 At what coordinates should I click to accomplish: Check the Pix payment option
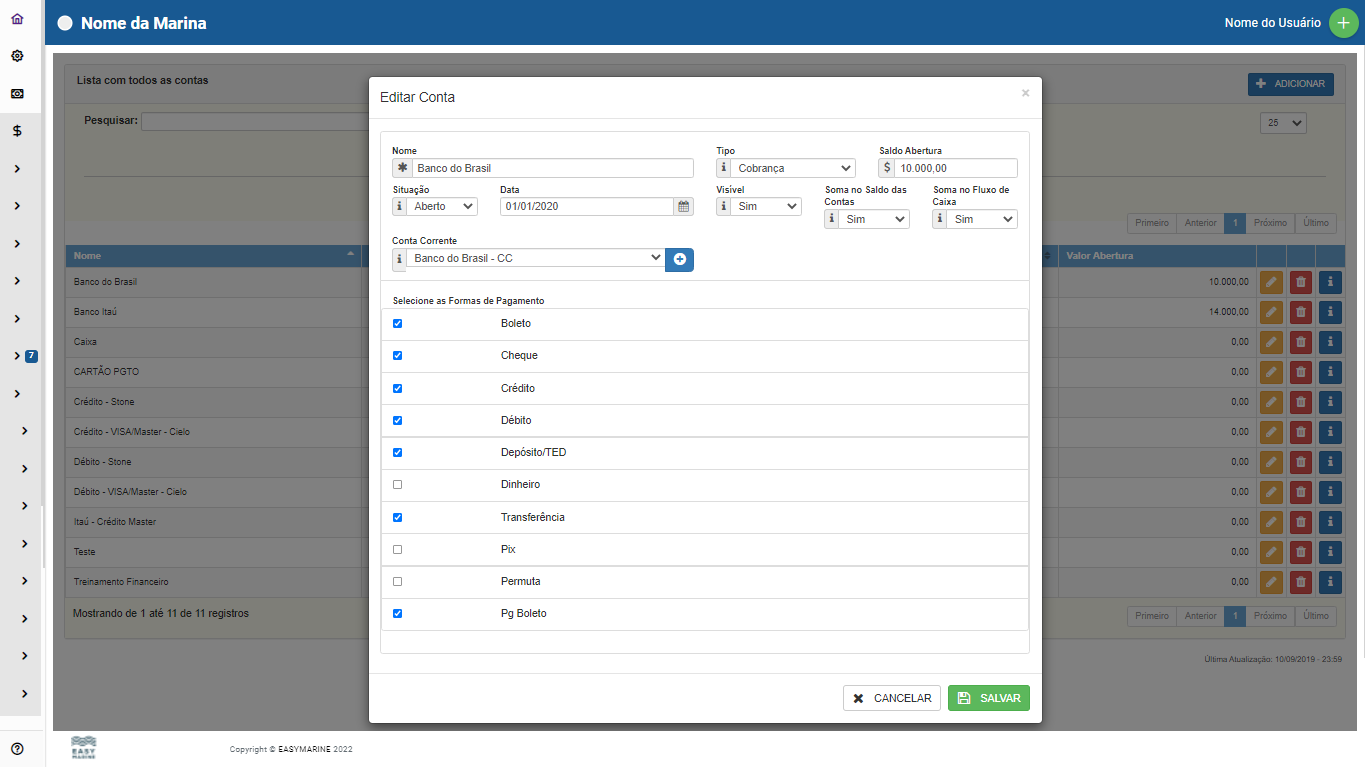[x=398, y=550]
